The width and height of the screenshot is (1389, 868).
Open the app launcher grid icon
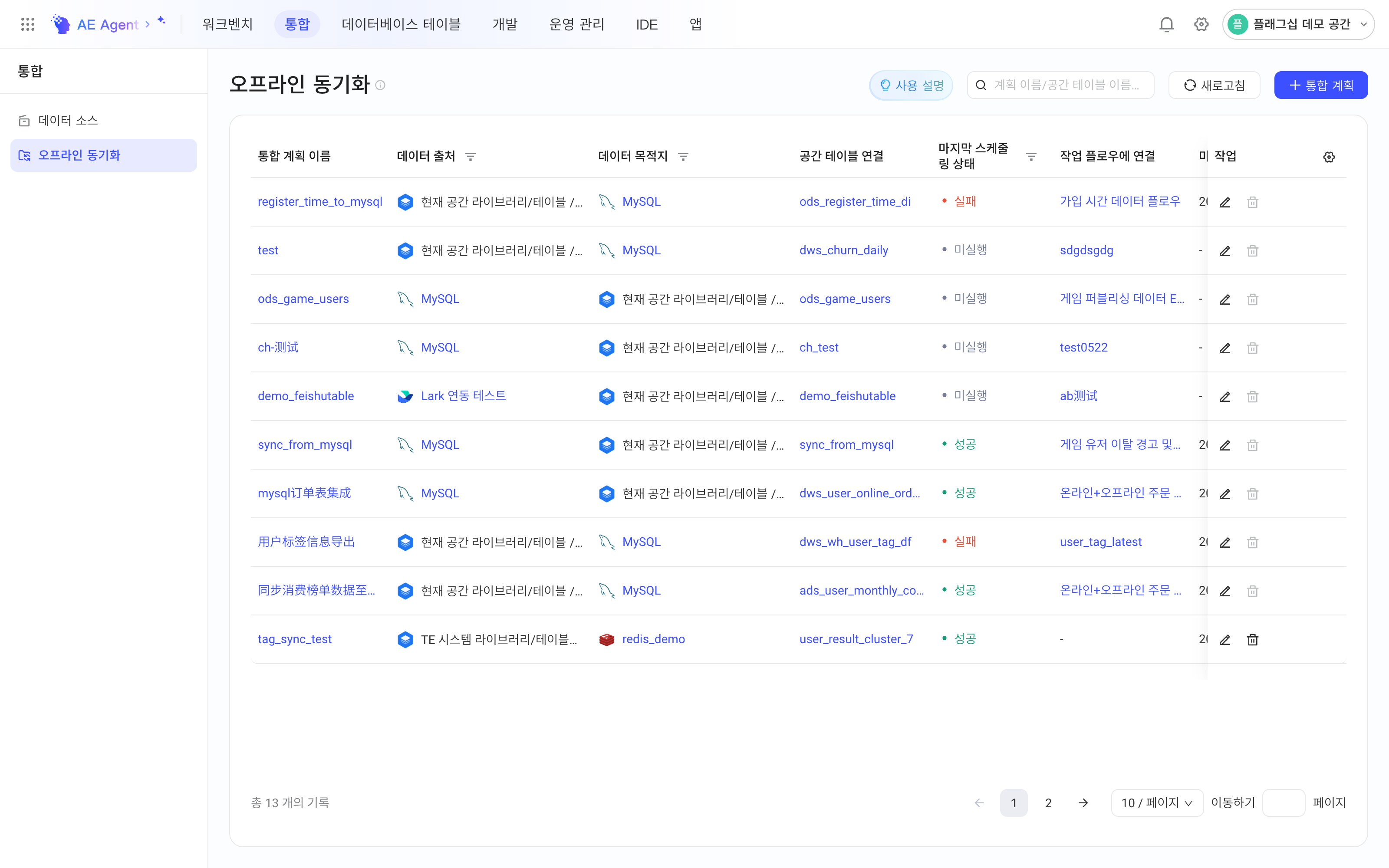(x=27, y=24)
